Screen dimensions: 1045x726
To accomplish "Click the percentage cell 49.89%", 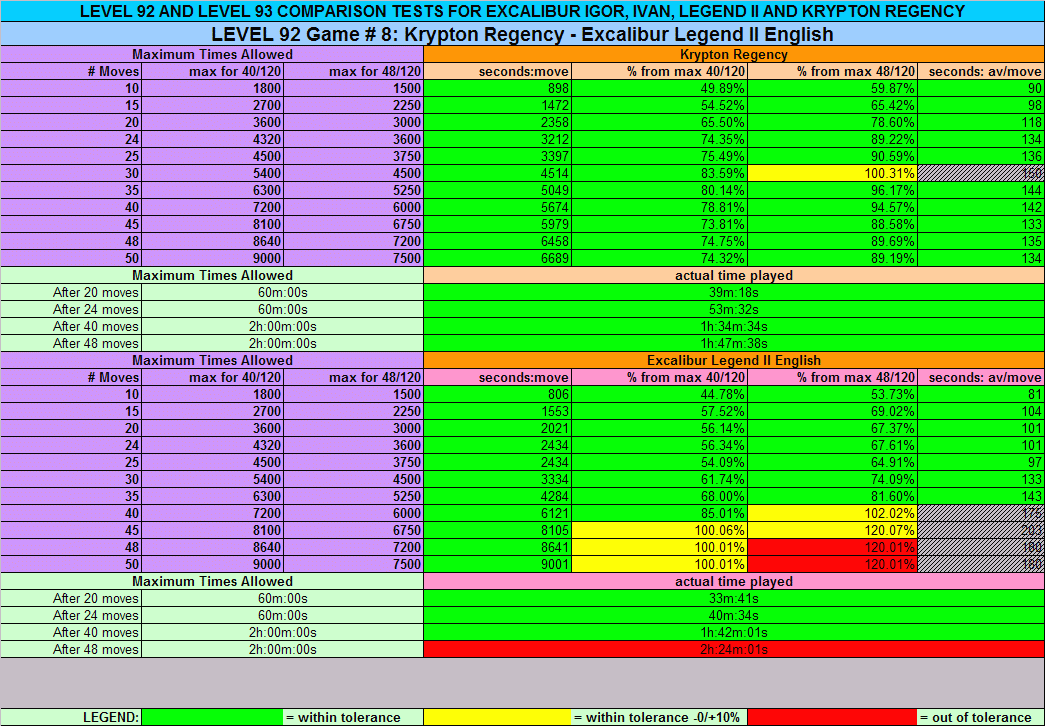I will pos(659,89).
